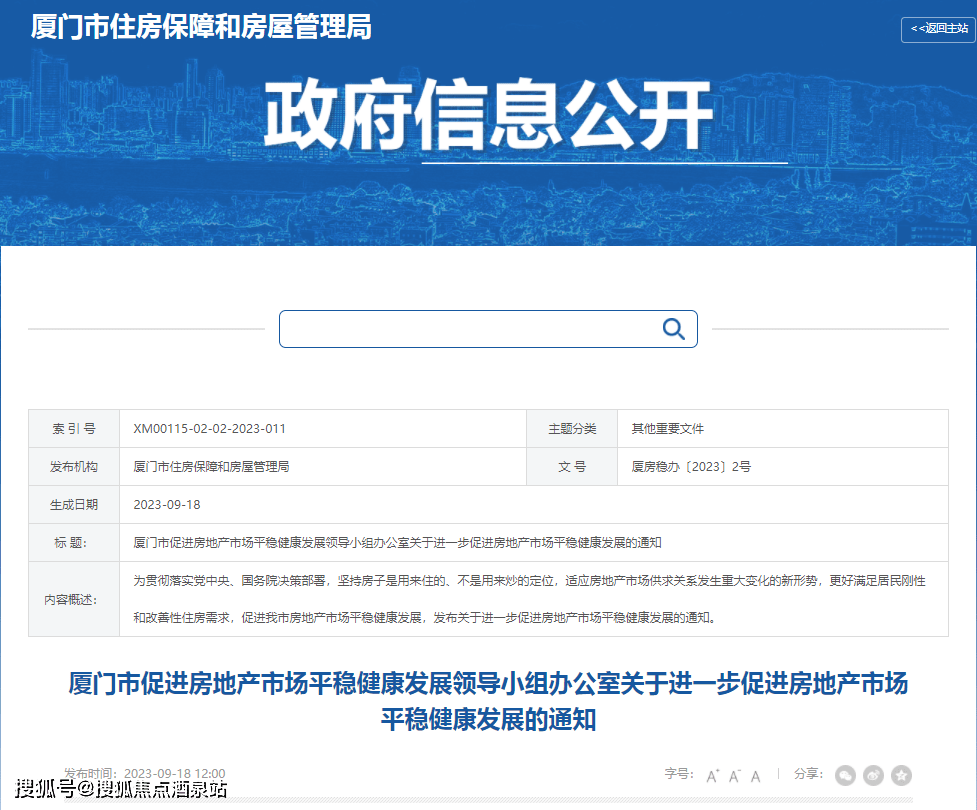Click the search magnifier icon
The height and width of the screenshot is (810, 977).
(672, 328)
